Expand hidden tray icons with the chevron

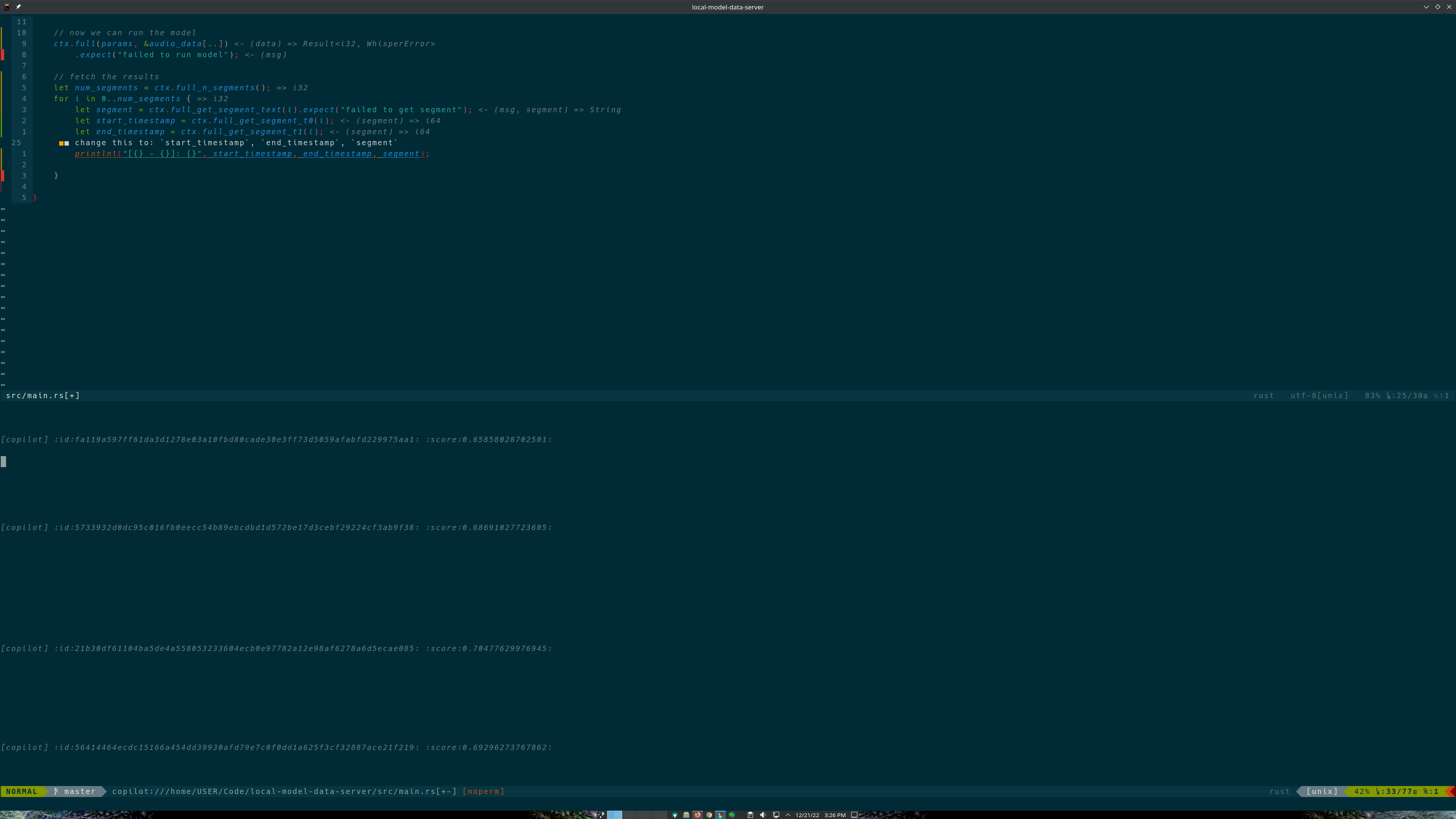point(788,815)
